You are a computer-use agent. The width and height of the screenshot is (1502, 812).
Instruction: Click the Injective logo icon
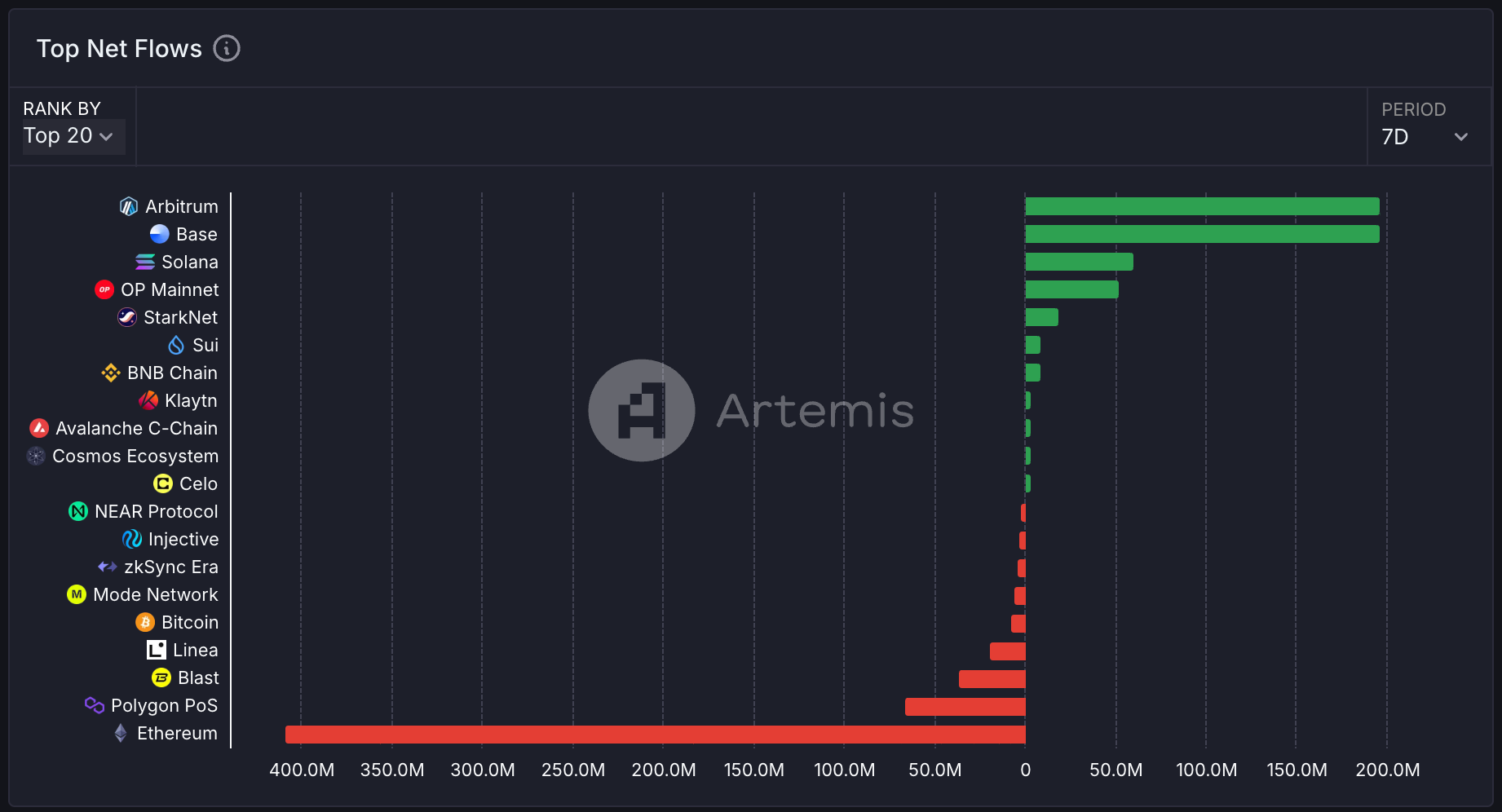pyautogui.click(x=132, y=539)
